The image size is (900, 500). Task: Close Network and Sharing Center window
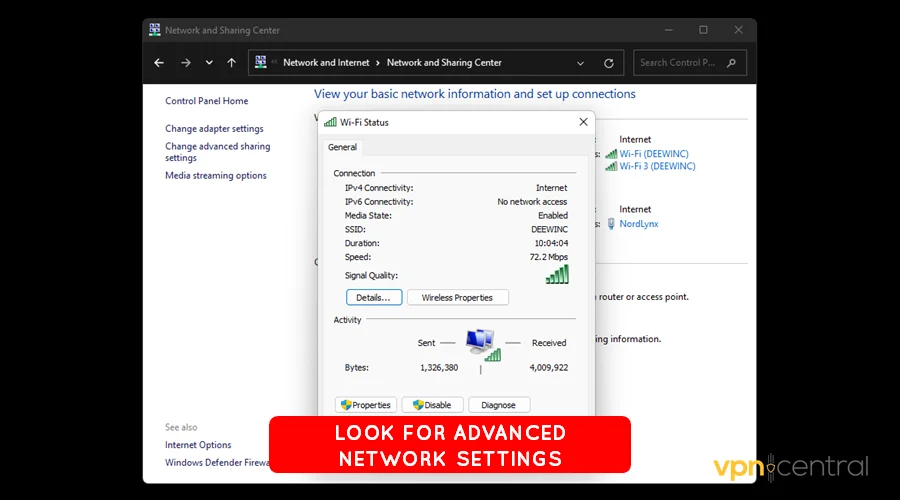tap(739, 30)
